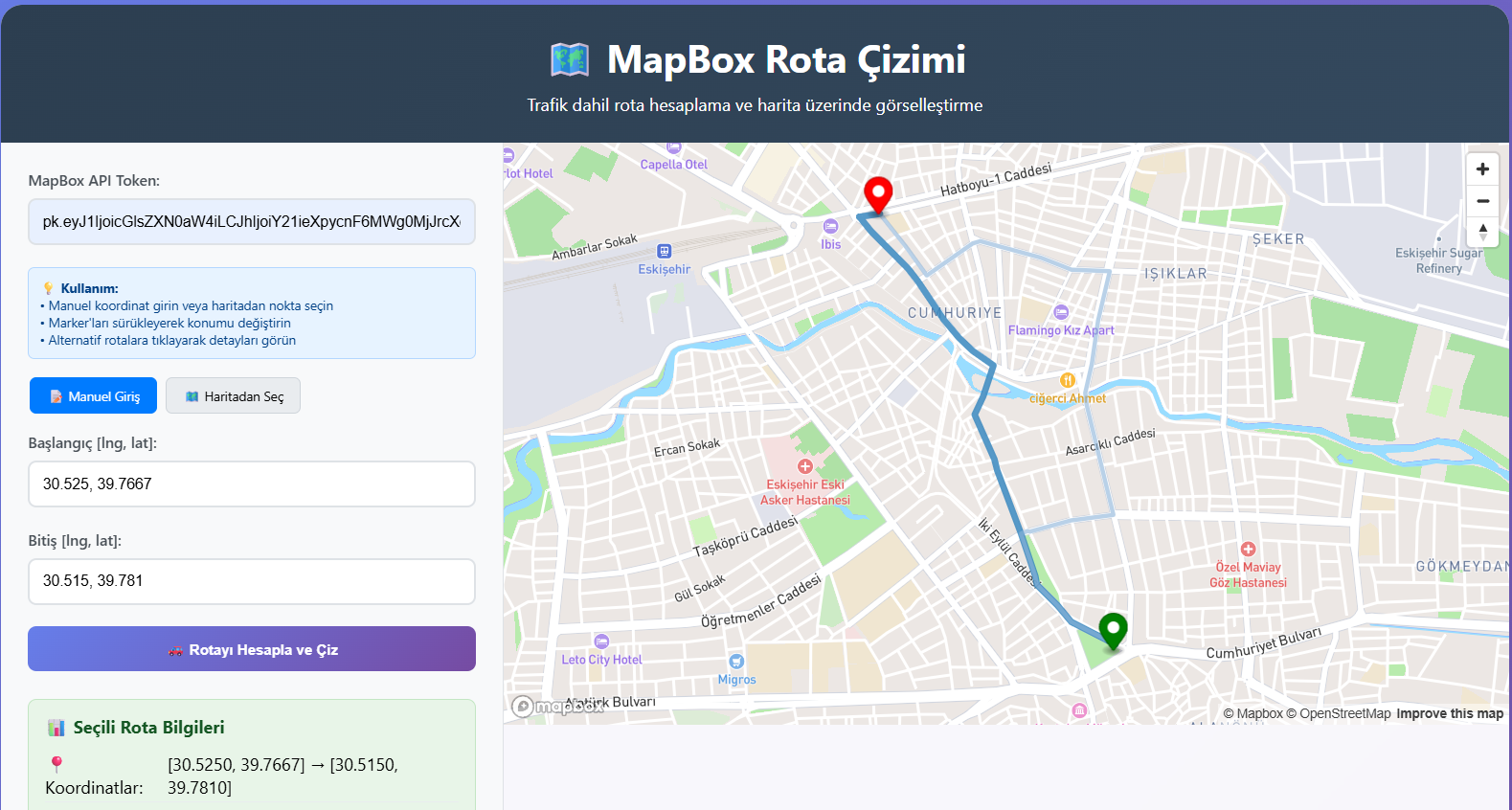The image size is (1512, 810).
Task: Click the Cumhuriyet Bulvarı street label
Action: point(1263,643)
